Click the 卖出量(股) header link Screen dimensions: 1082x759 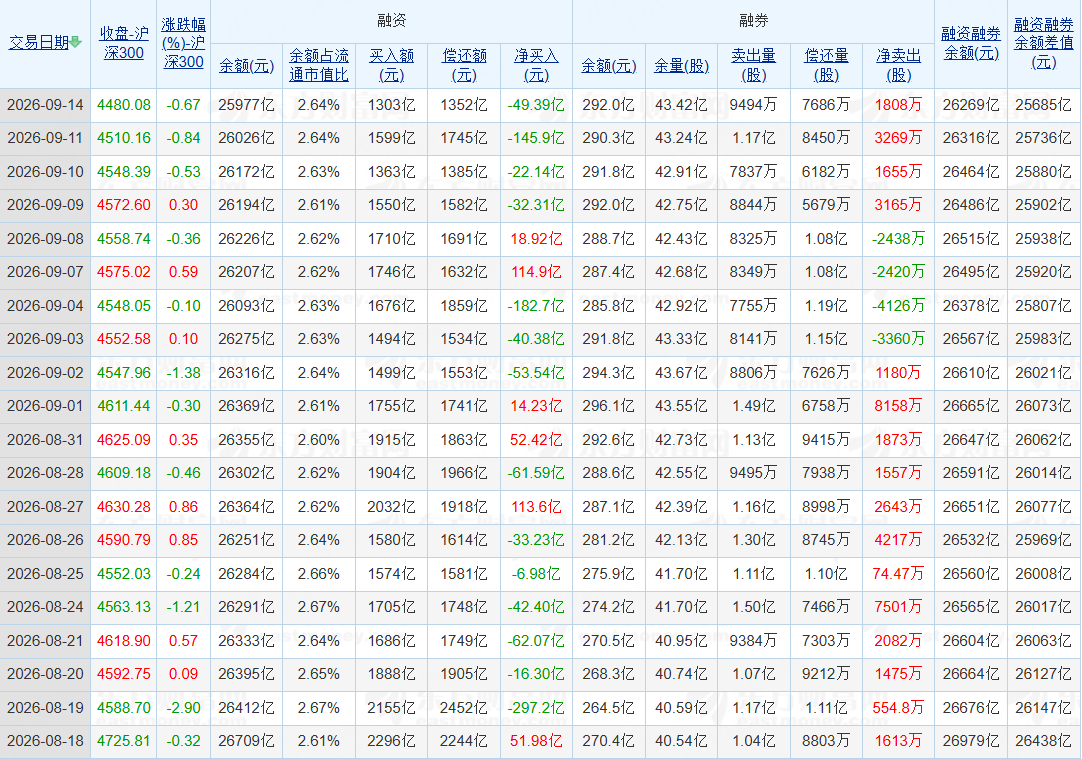tap(754, 66)
